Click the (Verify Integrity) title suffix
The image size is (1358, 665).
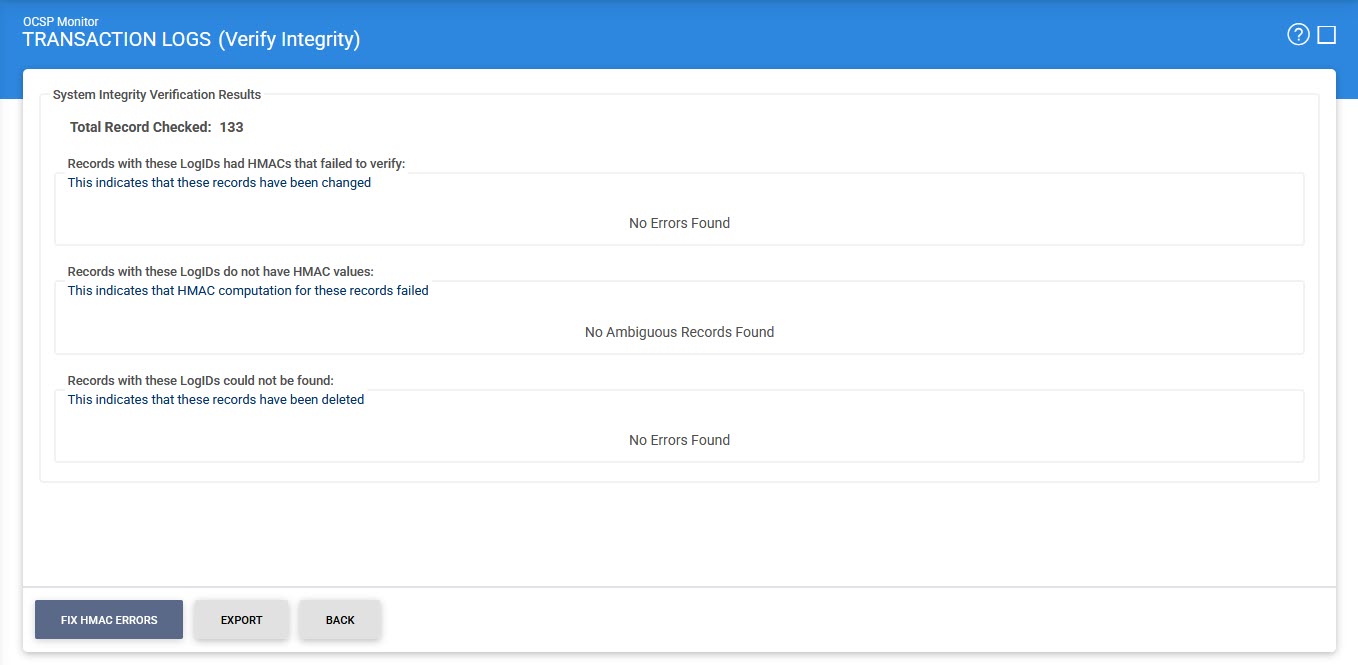coord(288,40)
